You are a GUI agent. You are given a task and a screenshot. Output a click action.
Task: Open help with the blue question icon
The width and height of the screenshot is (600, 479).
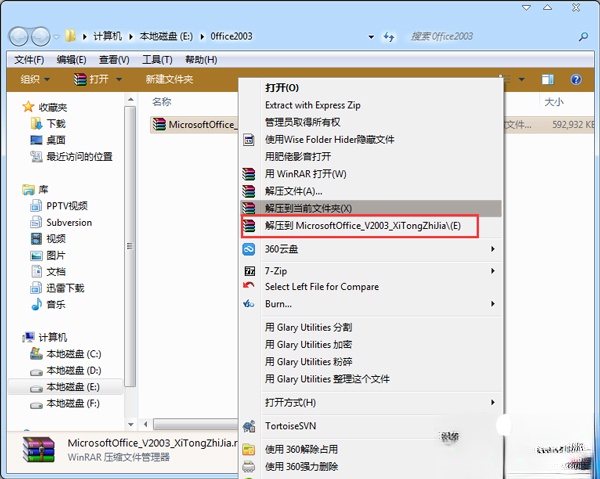[576, 79]
